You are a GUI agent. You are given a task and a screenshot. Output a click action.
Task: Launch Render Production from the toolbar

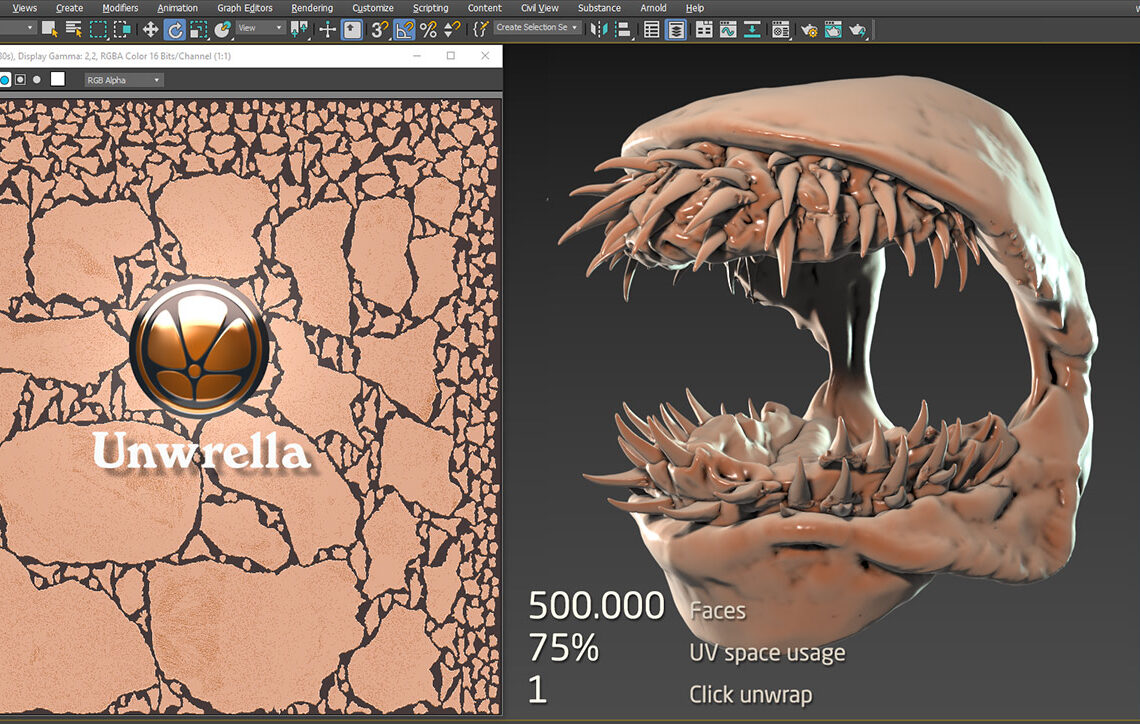859,29
